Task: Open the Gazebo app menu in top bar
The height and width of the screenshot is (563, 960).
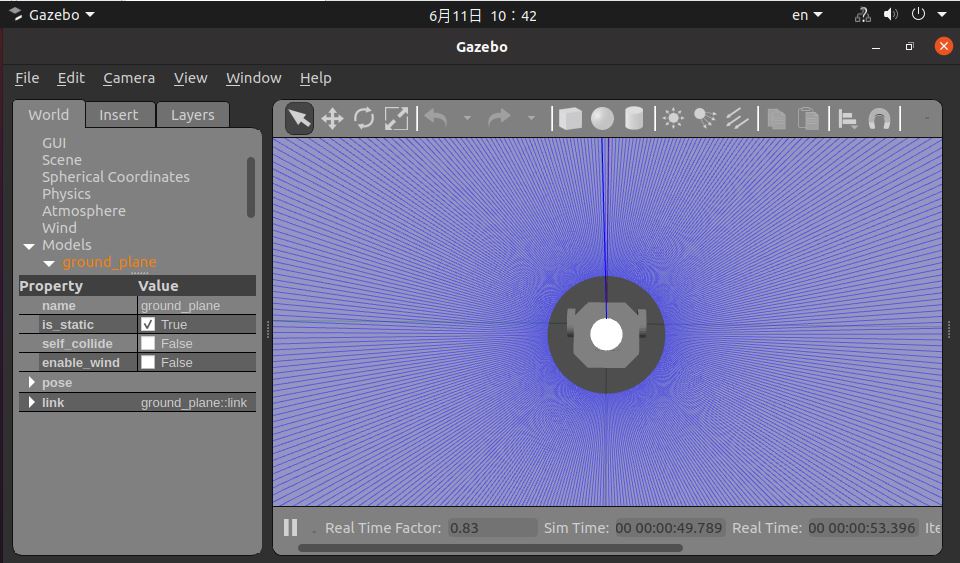Action: (52, 15)
